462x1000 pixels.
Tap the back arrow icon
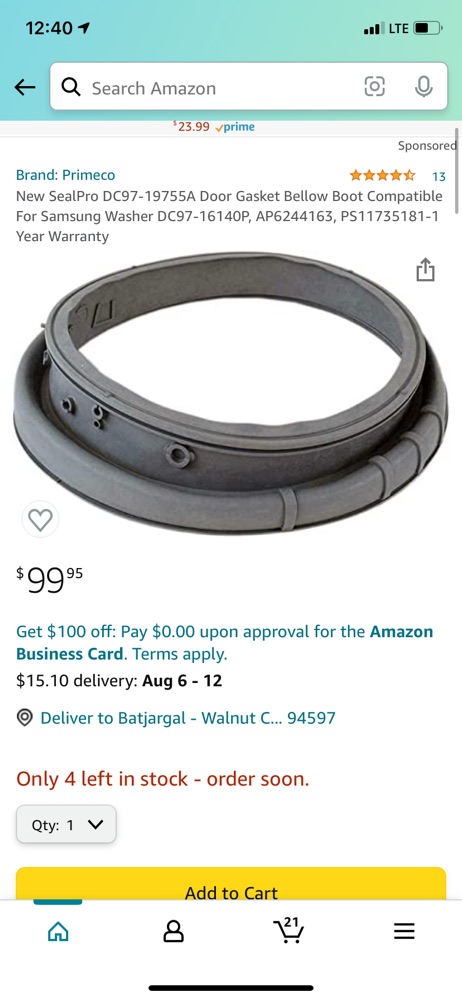pos(25,87)
